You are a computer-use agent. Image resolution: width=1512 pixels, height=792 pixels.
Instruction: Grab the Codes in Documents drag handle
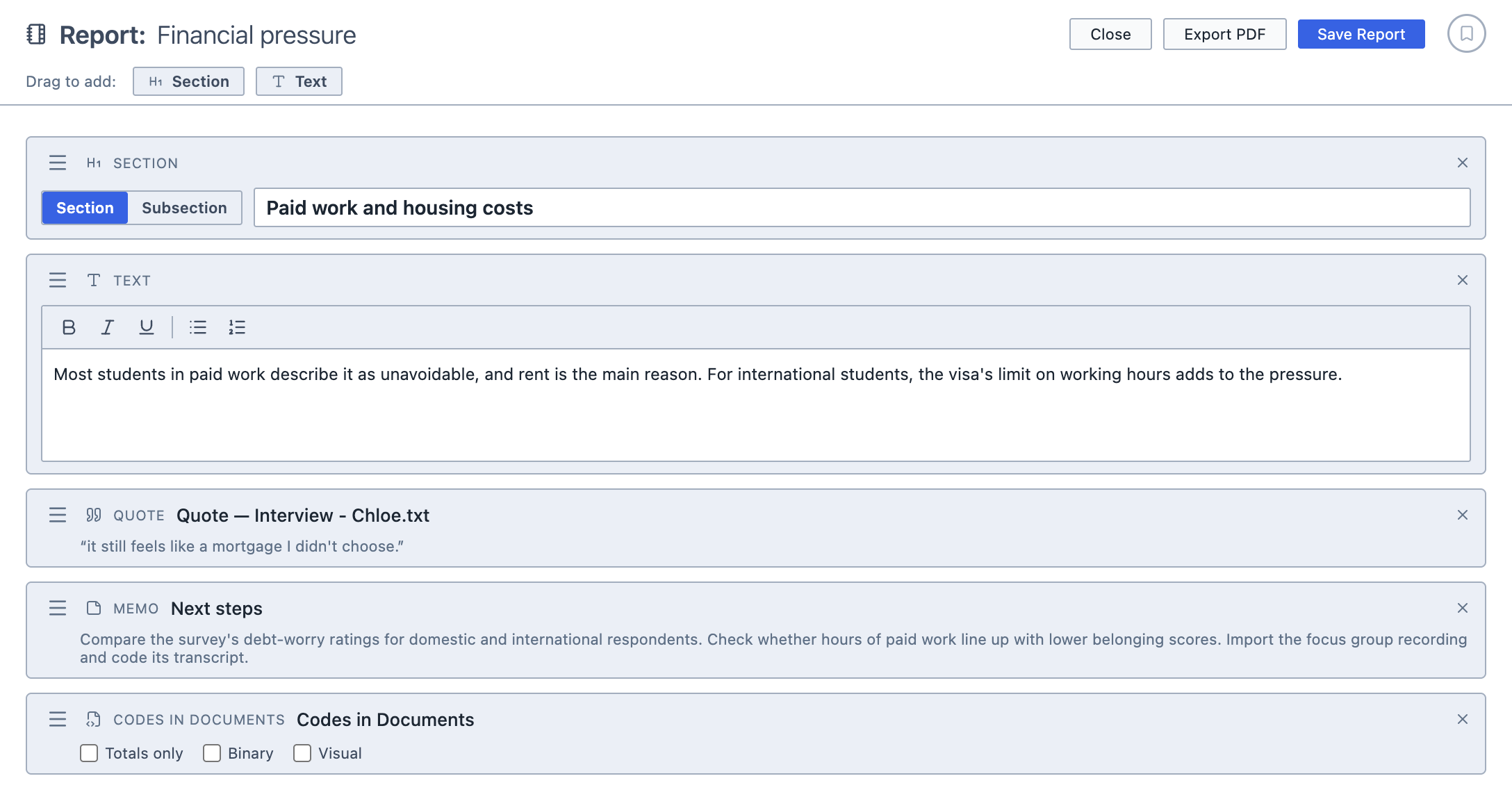58,719
